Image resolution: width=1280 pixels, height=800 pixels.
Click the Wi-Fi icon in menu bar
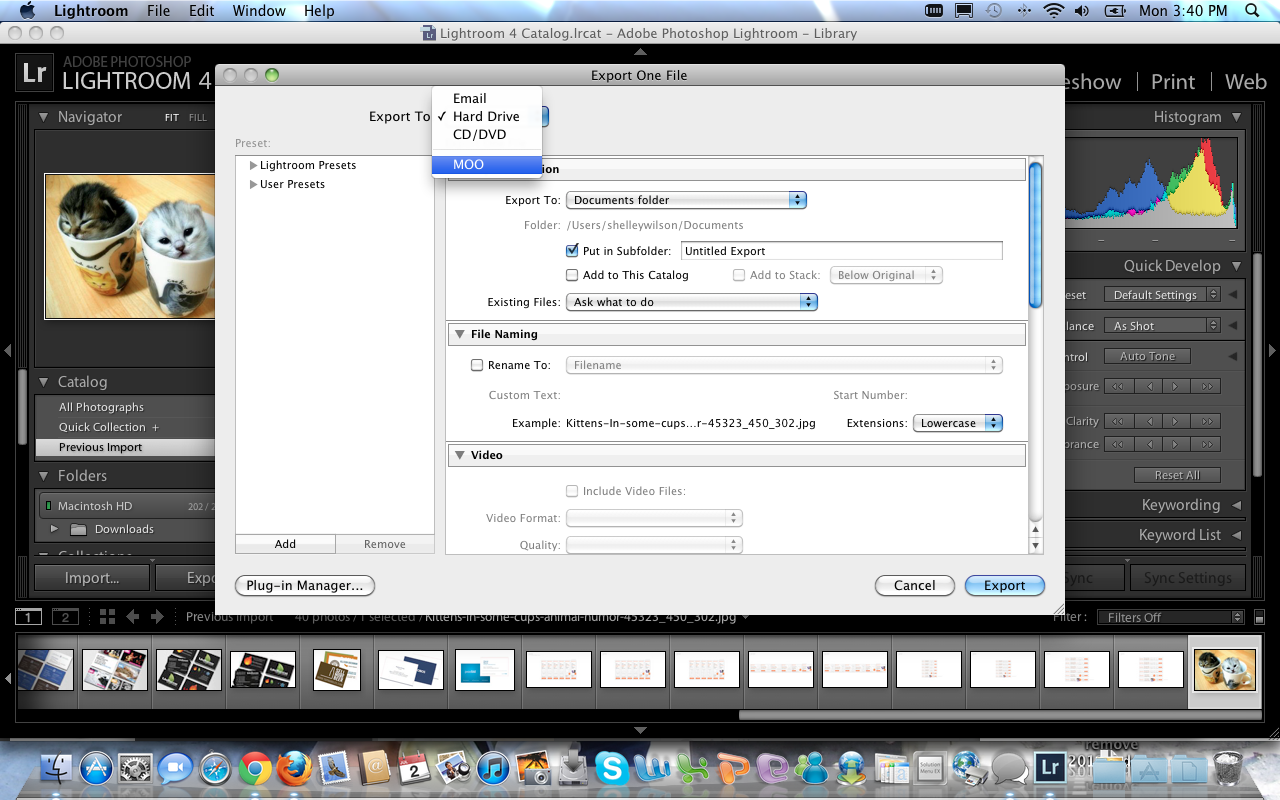click(1053, 11)
